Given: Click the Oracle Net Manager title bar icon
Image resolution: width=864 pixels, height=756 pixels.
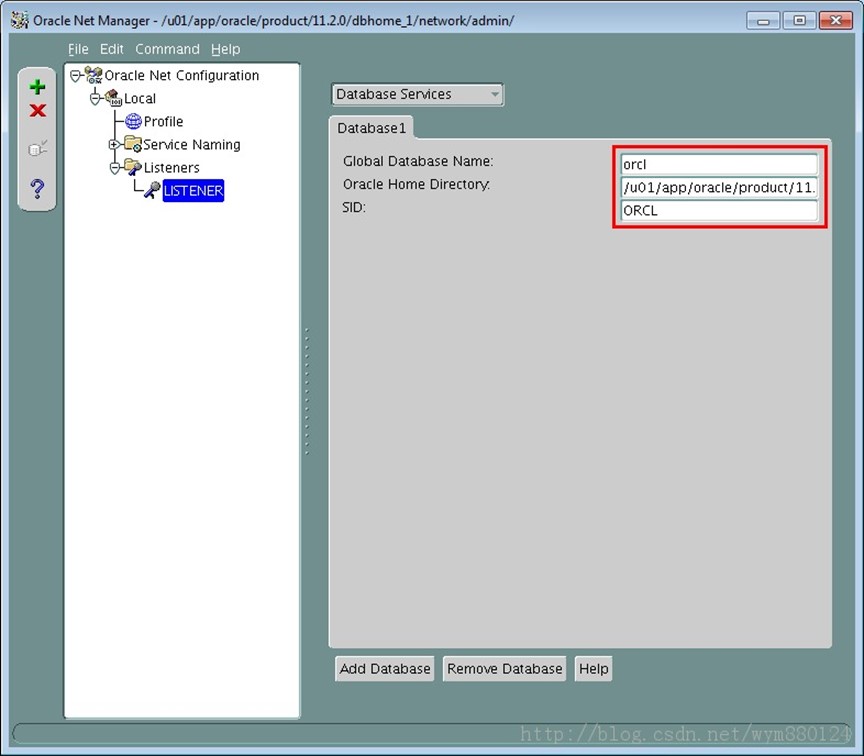Looking at the screenshot, I should tap(20, 20).
